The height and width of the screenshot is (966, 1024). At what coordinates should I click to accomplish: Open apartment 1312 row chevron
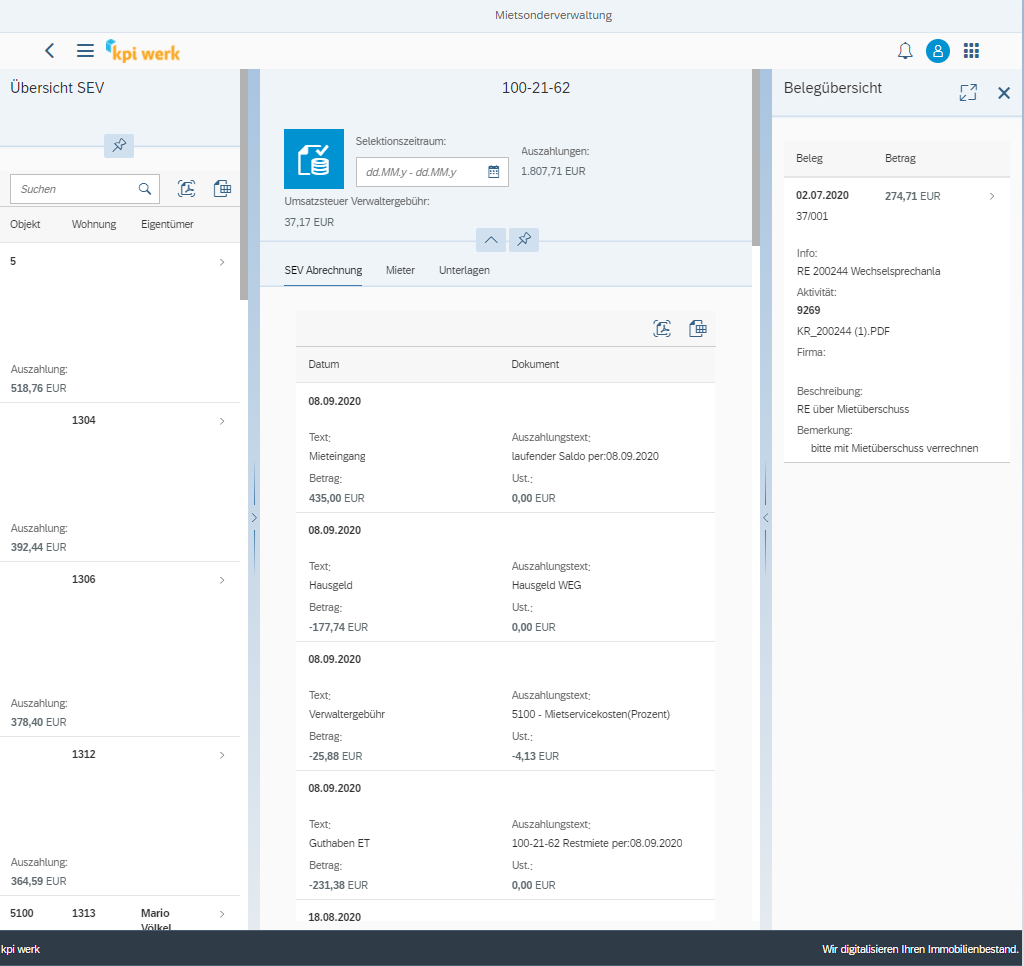coord(222,755)
